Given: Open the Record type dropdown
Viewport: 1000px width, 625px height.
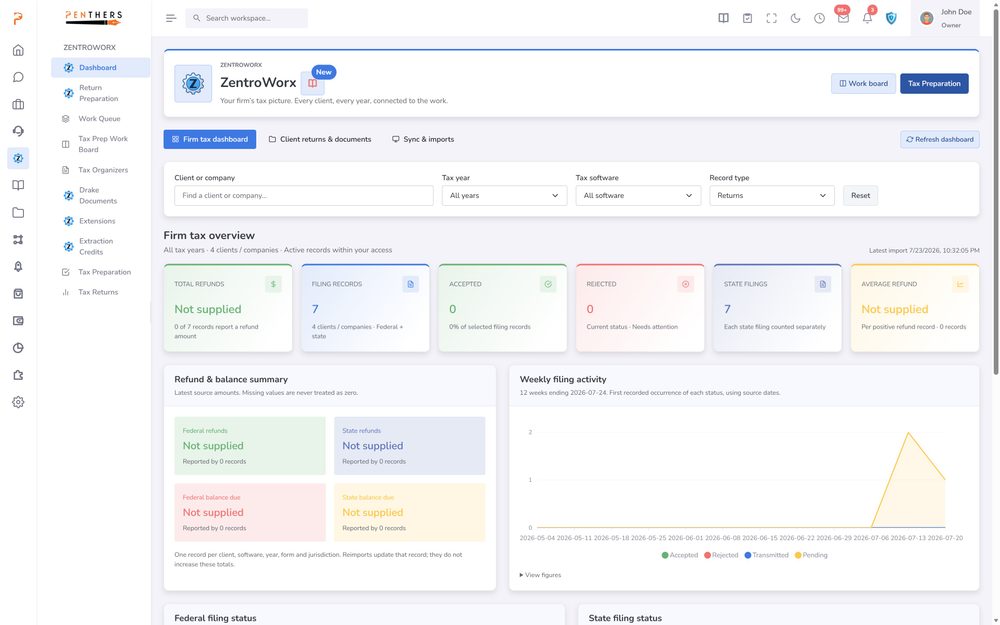Looking at the screenshot, I should point(772,196).
